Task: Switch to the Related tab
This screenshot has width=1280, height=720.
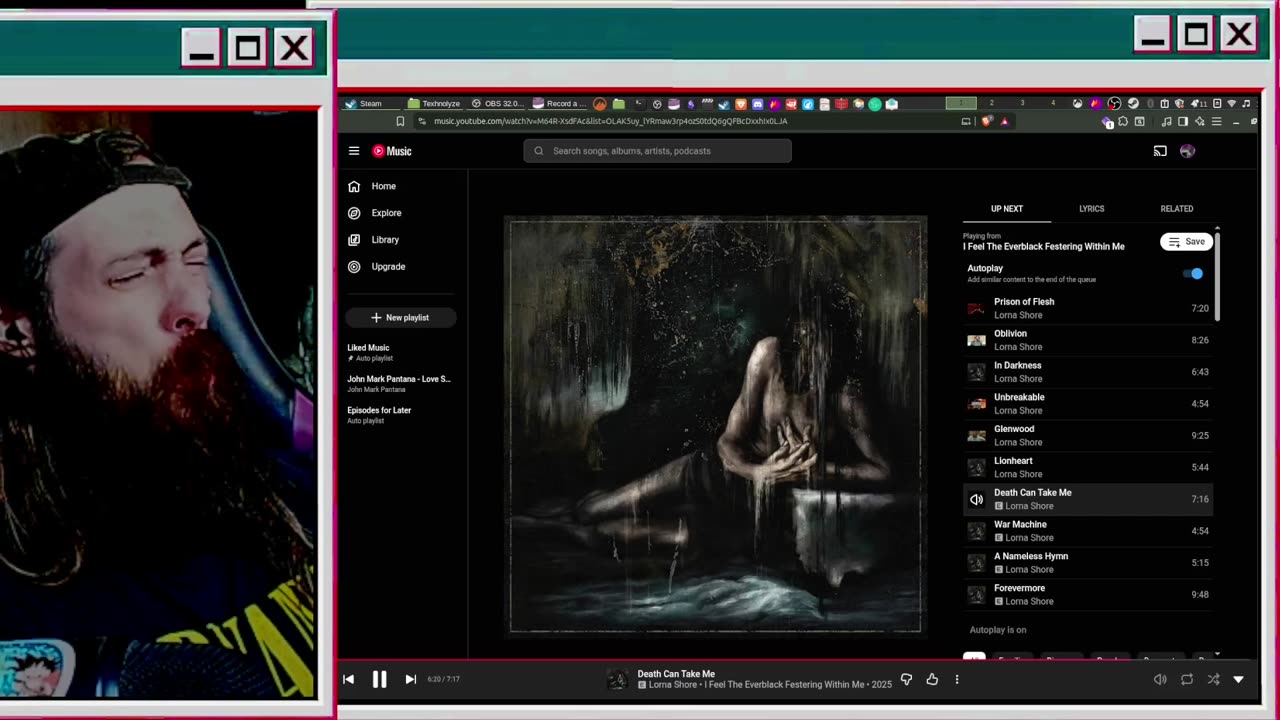Action: pos(1177,209)
